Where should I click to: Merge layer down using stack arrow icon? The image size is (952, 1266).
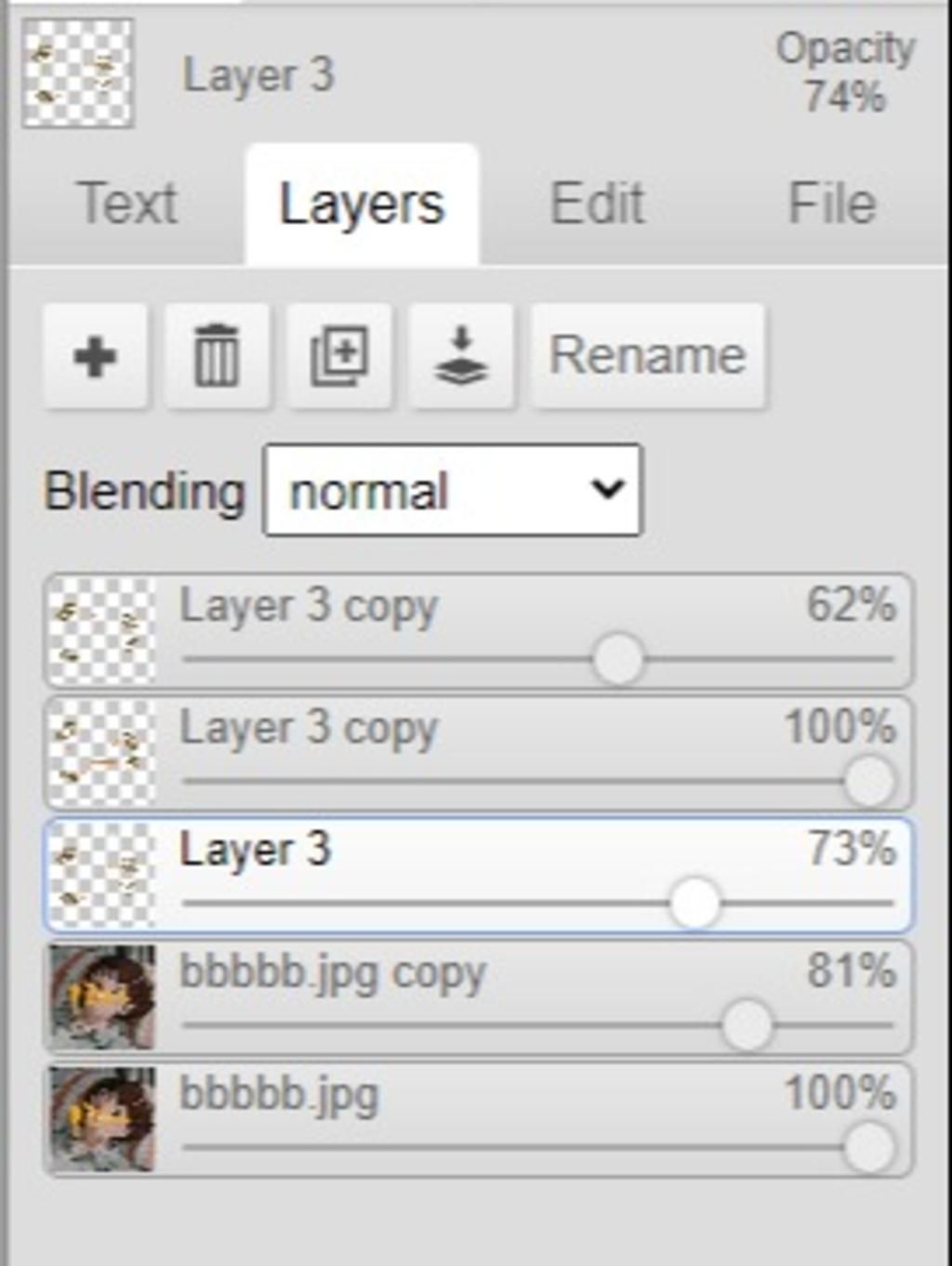[461, 356]
